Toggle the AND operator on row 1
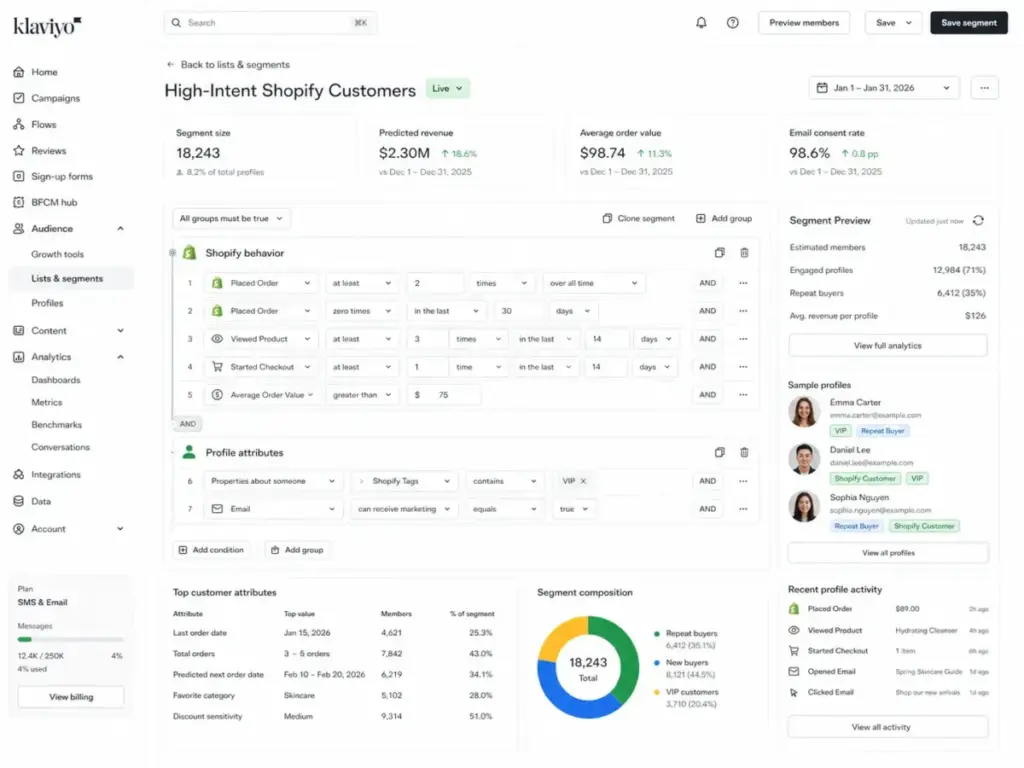 click(x=707, y=283)
